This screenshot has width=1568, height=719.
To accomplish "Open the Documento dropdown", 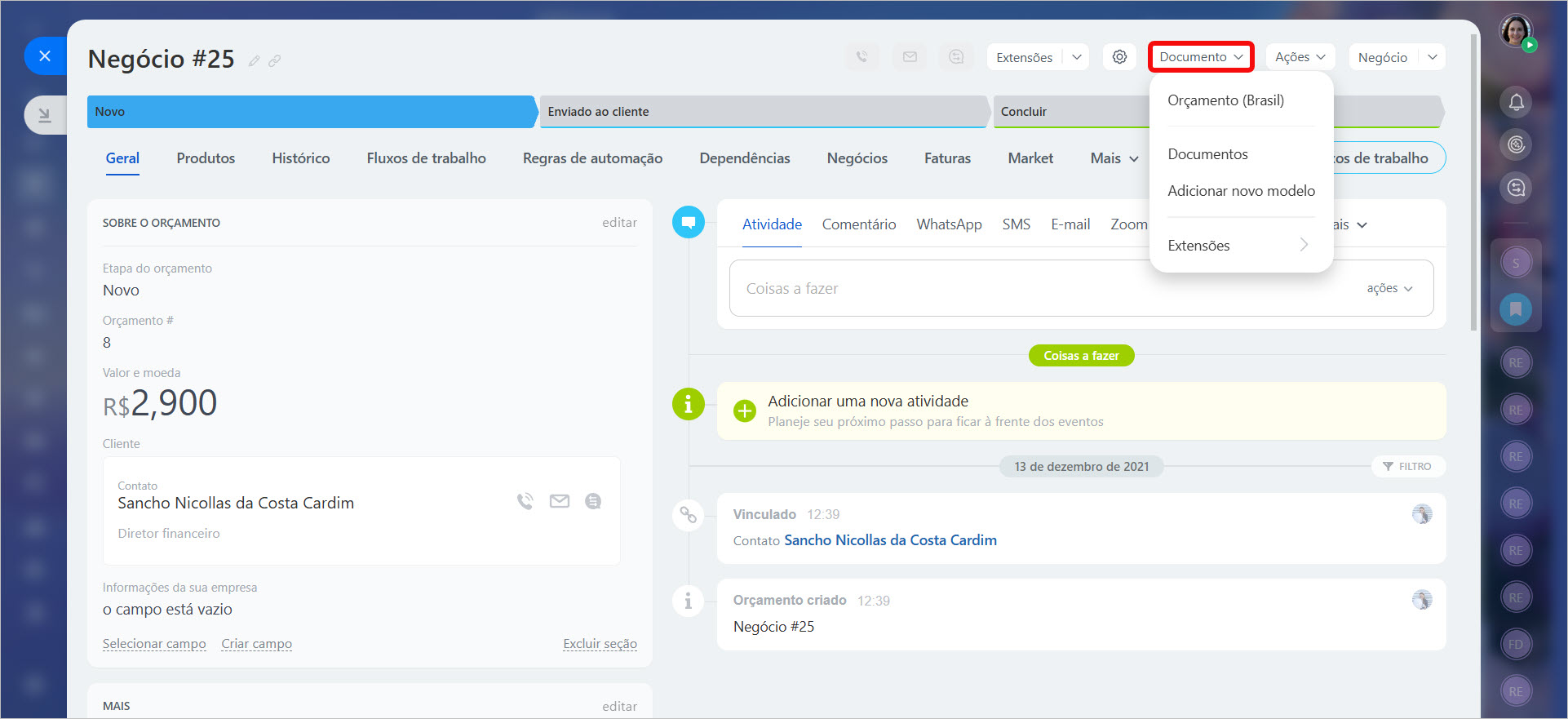I will pyautogui.click(x=1201, y=57).
